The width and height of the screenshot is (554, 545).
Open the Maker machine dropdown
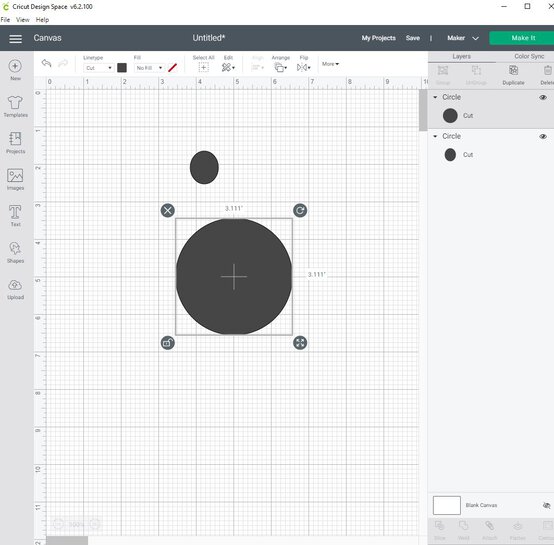(x=463, y=38)
